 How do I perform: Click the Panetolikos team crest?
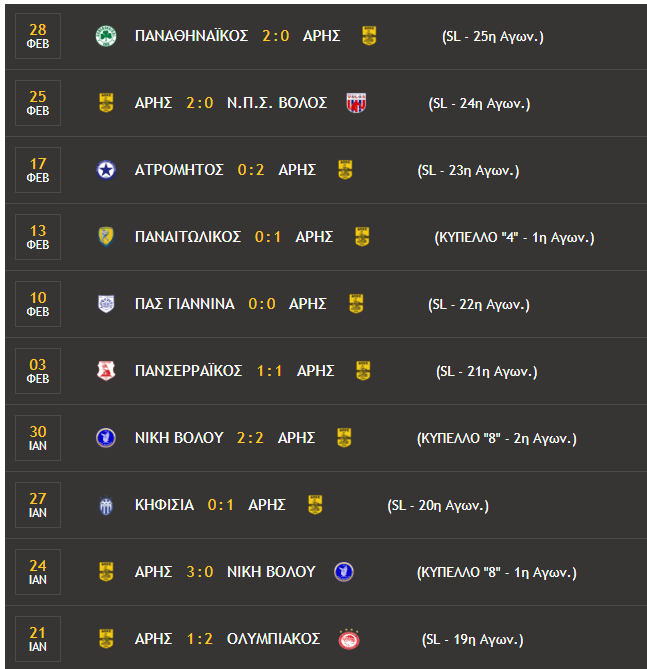click(106, 237)
